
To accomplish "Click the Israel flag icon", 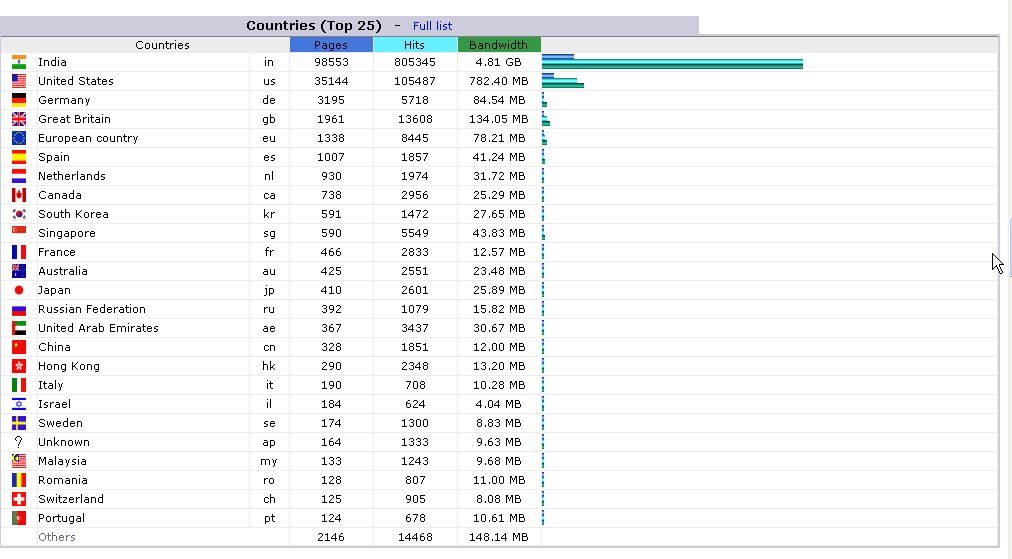I will 19,404.
